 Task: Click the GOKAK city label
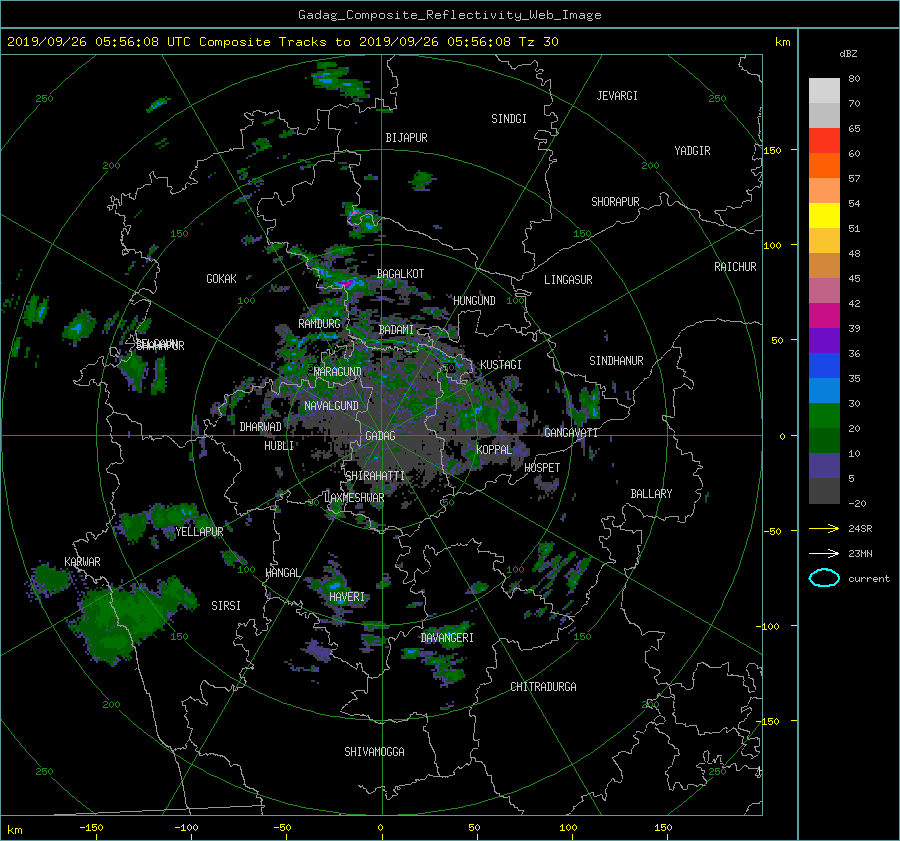coord(222,279)
